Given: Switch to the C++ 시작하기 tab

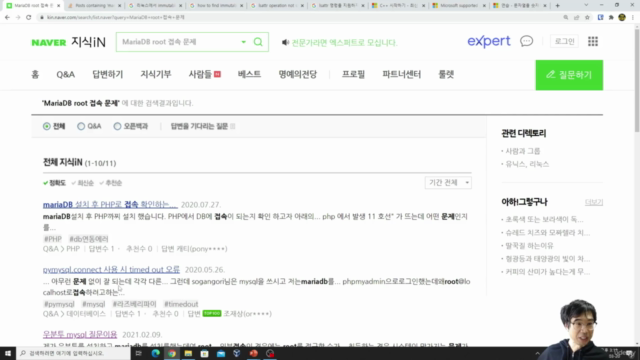Looking at the screenshot, I should click(x=398, y=5).
